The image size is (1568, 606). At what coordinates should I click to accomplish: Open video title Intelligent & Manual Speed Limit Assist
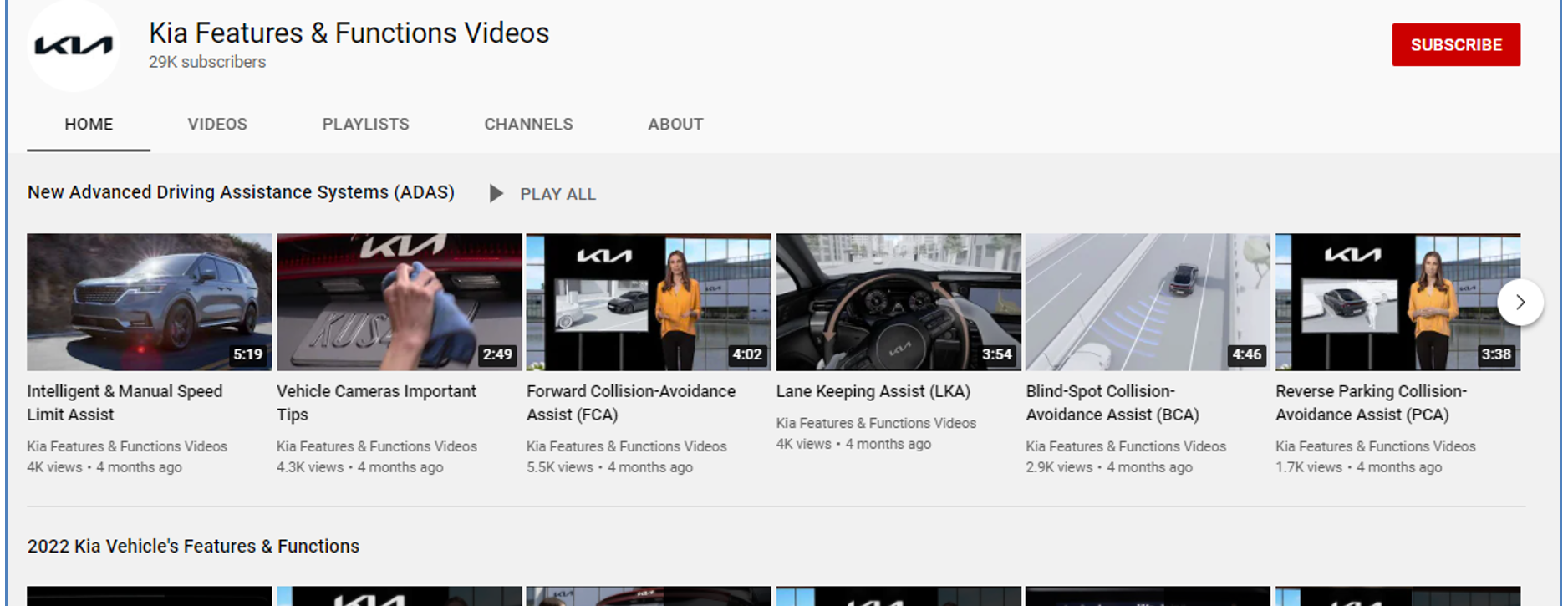pyautogui.click(x=125, y=403)
